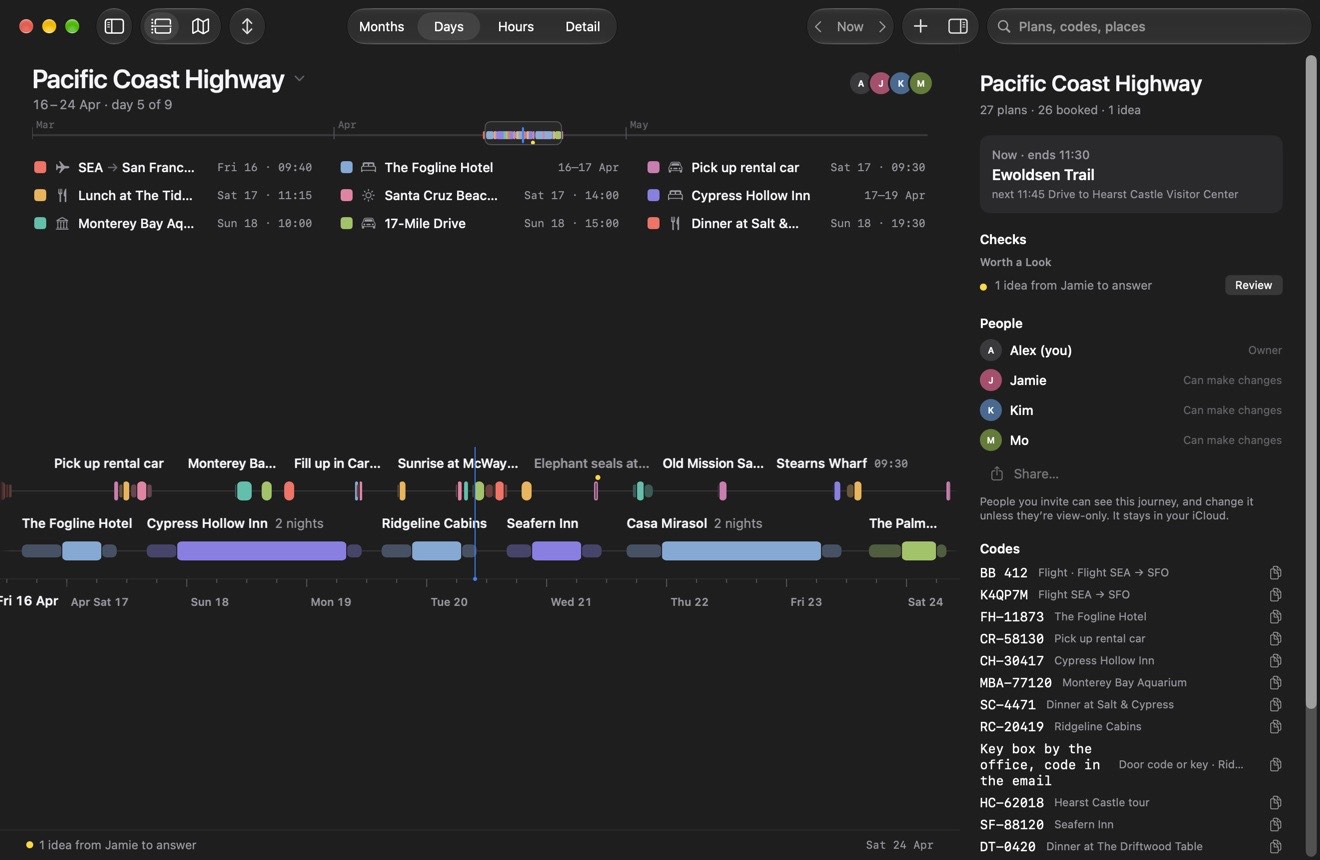Image resolution: width=1320 pixels, height=860 pixels.
Task: Click the vertical expand arrows toolbar icon
Action: click(247, 26)
